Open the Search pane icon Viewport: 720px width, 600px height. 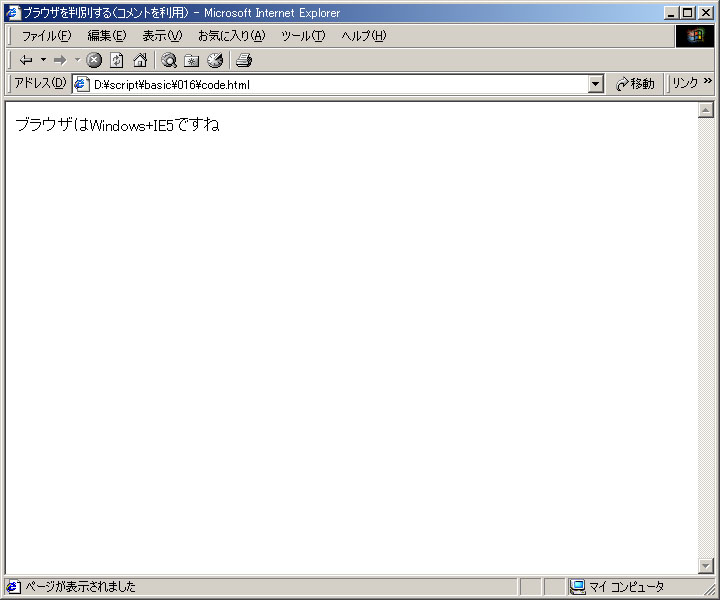pyautogui.click(x=169, y=60)
